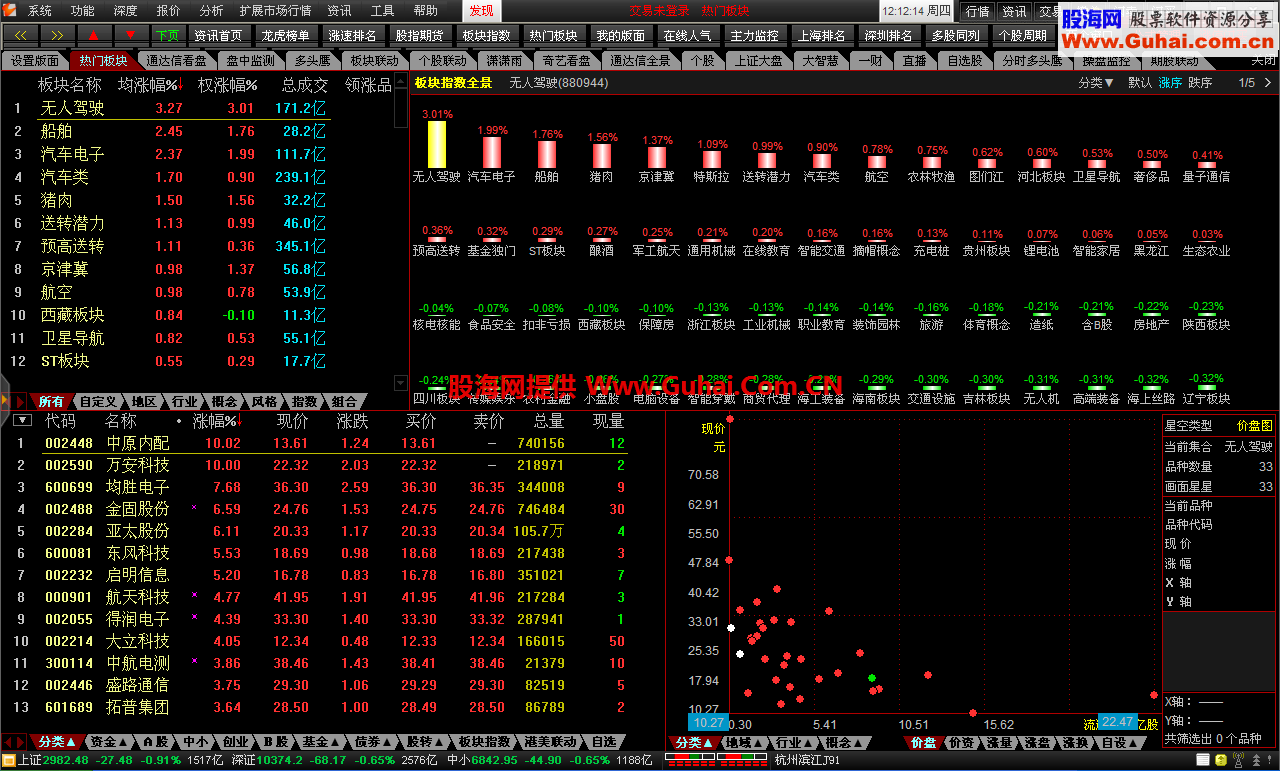1280x771 pixels.
Task: Open the 股指期货 toolbar button
Action: [x=419, y=35]
